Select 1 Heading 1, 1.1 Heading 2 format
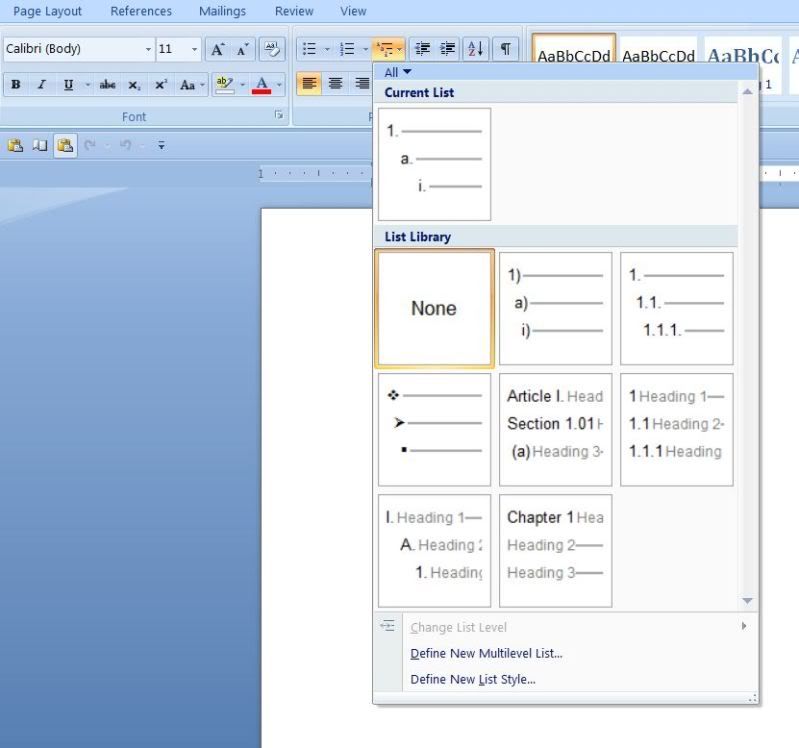 point(677,430)
